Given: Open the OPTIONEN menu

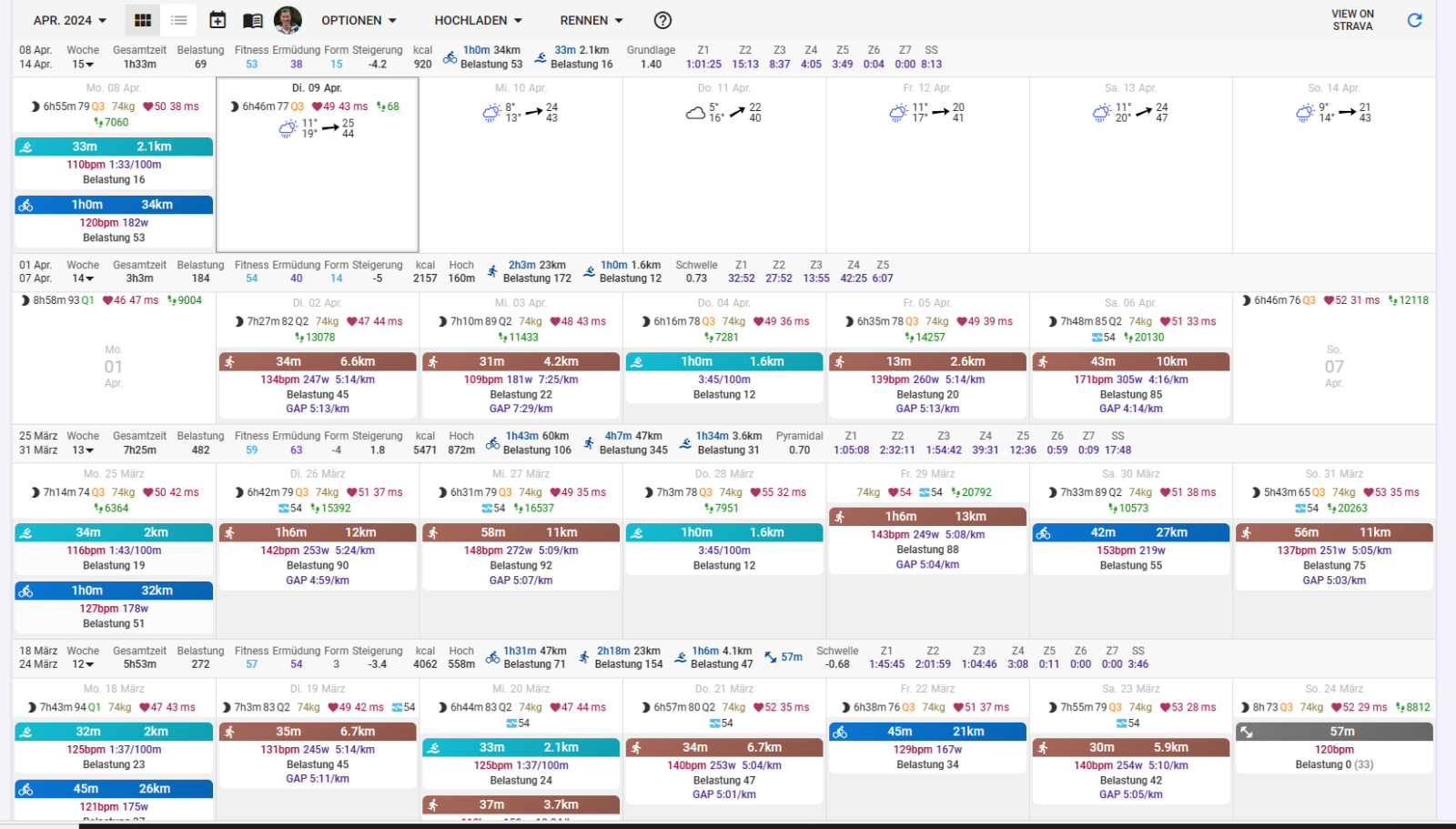Looking at the screenshot, I should click(359, 20).
